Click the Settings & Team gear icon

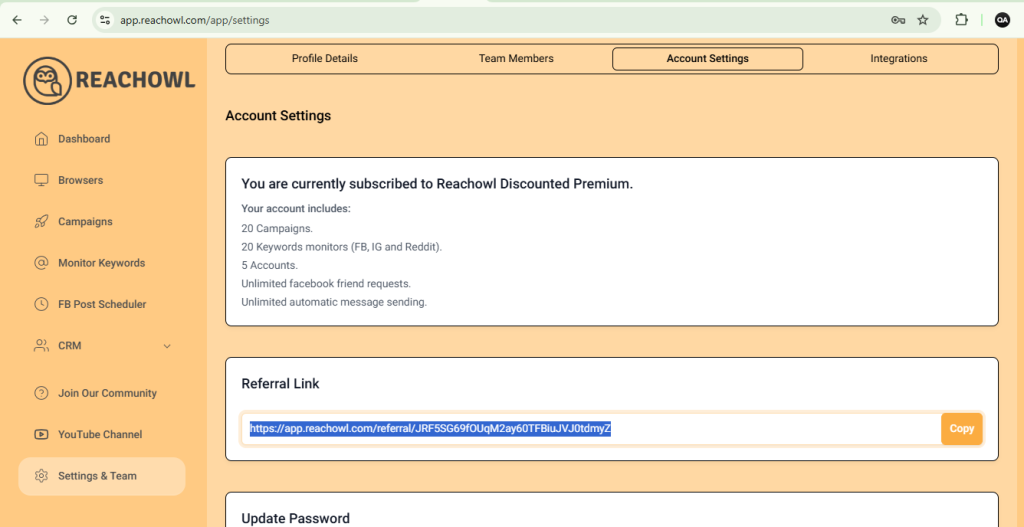pos(41,476)
